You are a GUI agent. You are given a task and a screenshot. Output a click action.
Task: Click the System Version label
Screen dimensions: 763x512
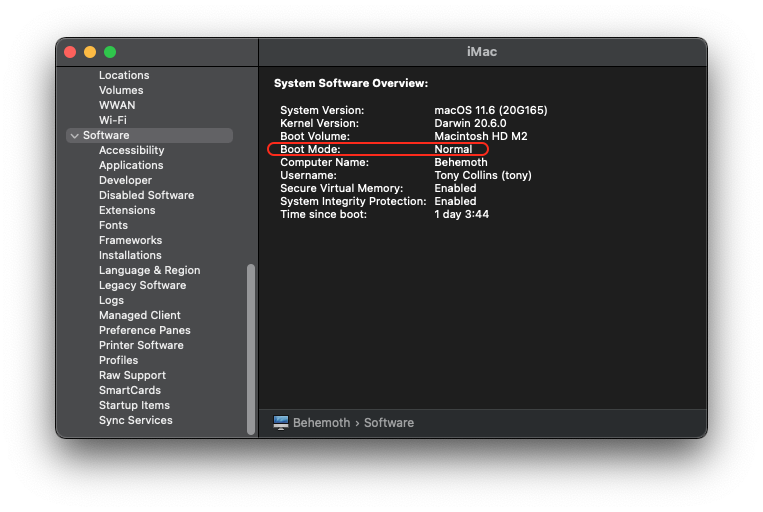[x=322, y=110]
